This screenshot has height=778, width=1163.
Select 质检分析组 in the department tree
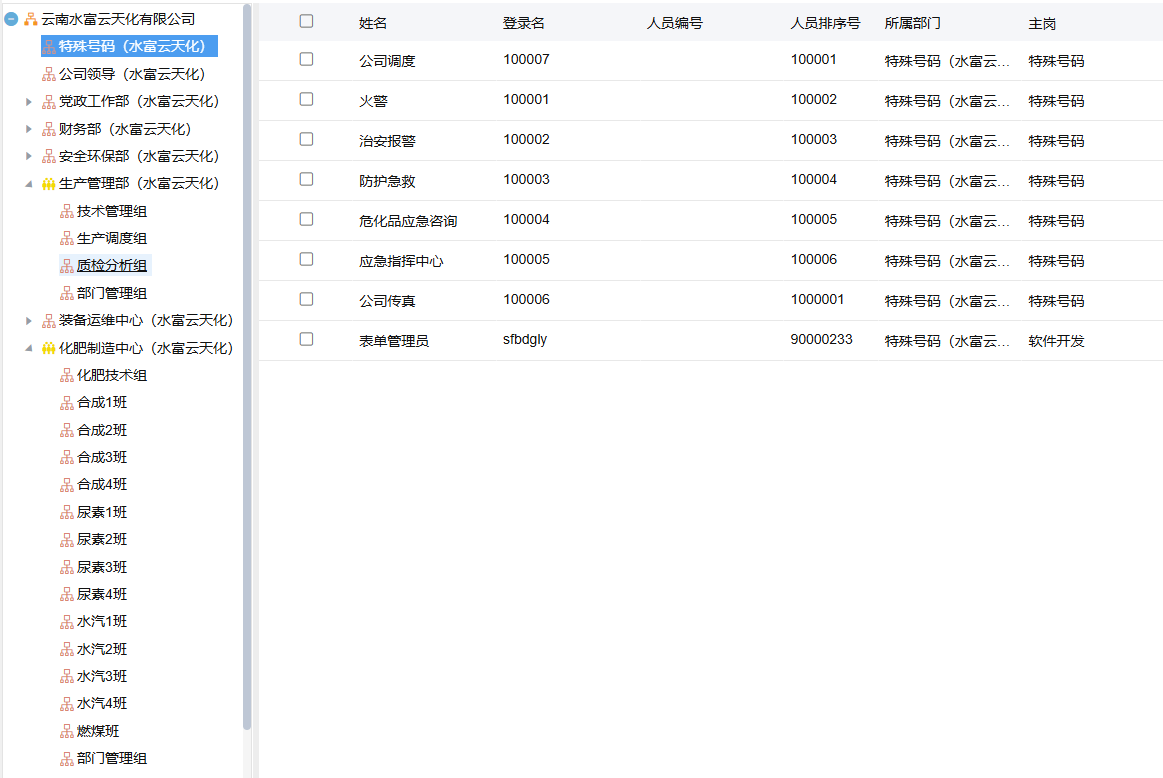coord(111,266)
